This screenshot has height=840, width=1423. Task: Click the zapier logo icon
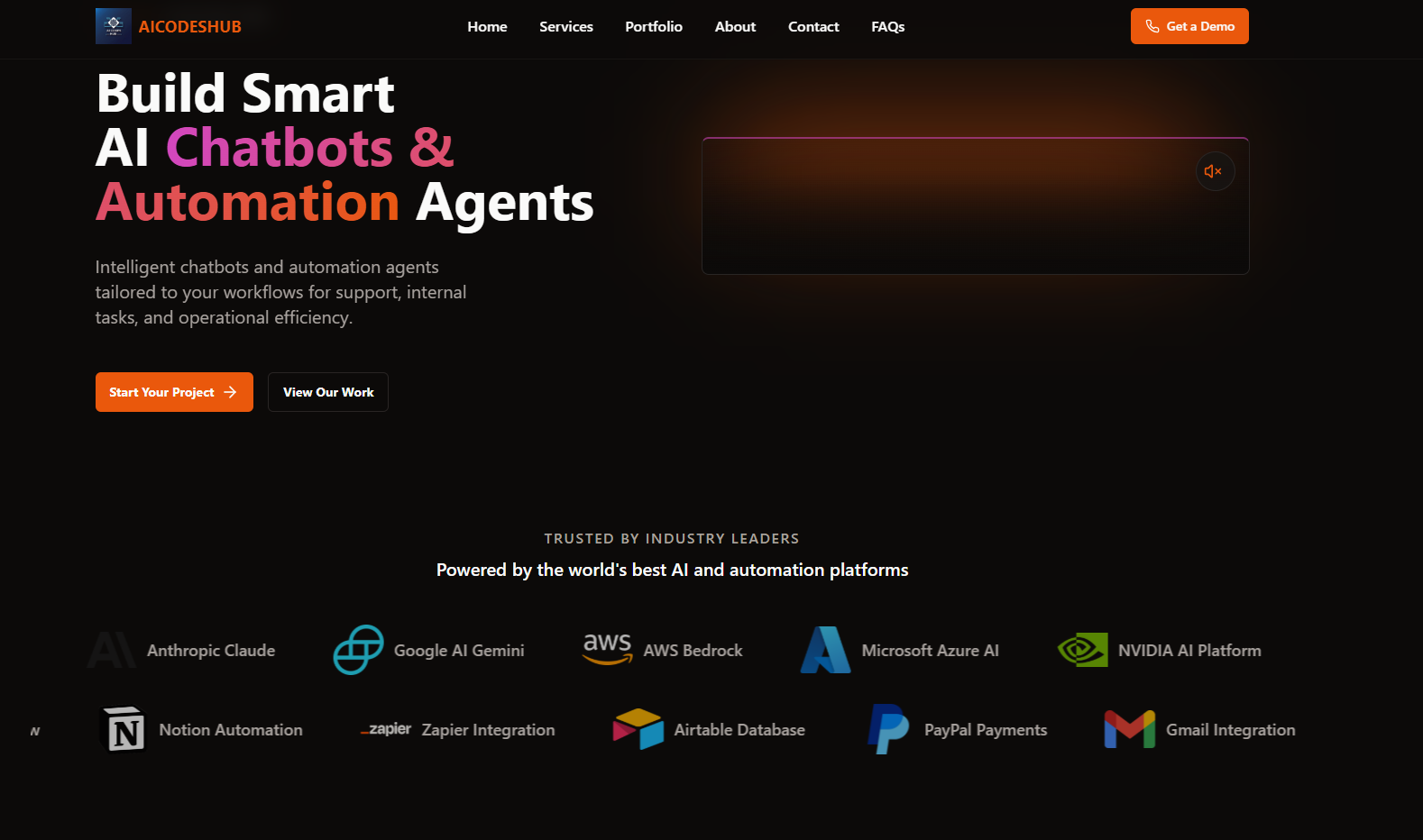[x=386, y=729]
